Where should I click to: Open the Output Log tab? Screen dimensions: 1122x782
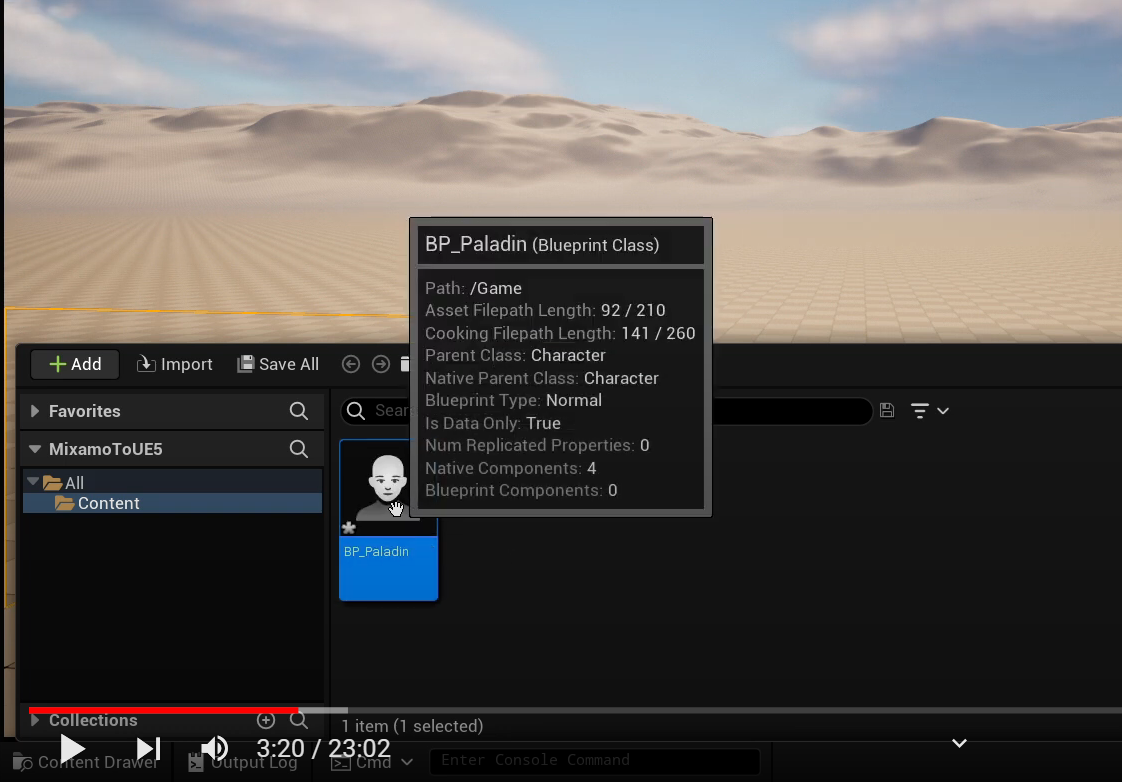coord(243,763)
